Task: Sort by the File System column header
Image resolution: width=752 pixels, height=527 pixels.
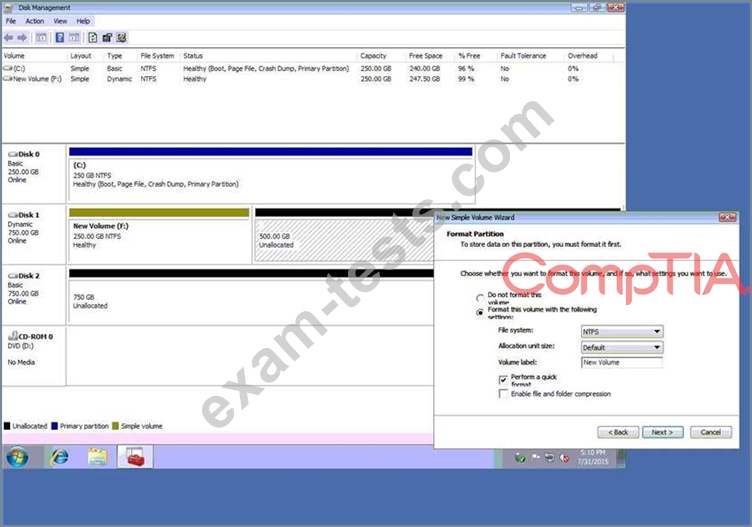Action: point(157,56)
